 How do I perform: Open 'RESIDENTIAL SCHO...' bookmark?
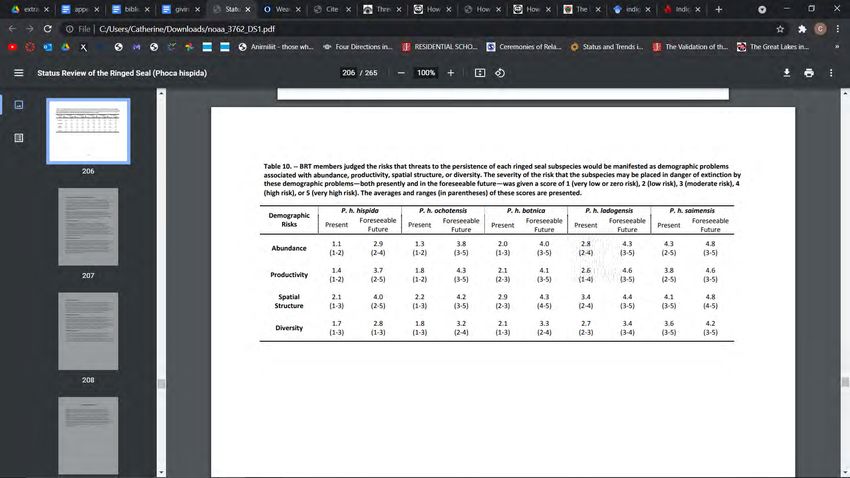coord(440,47)
